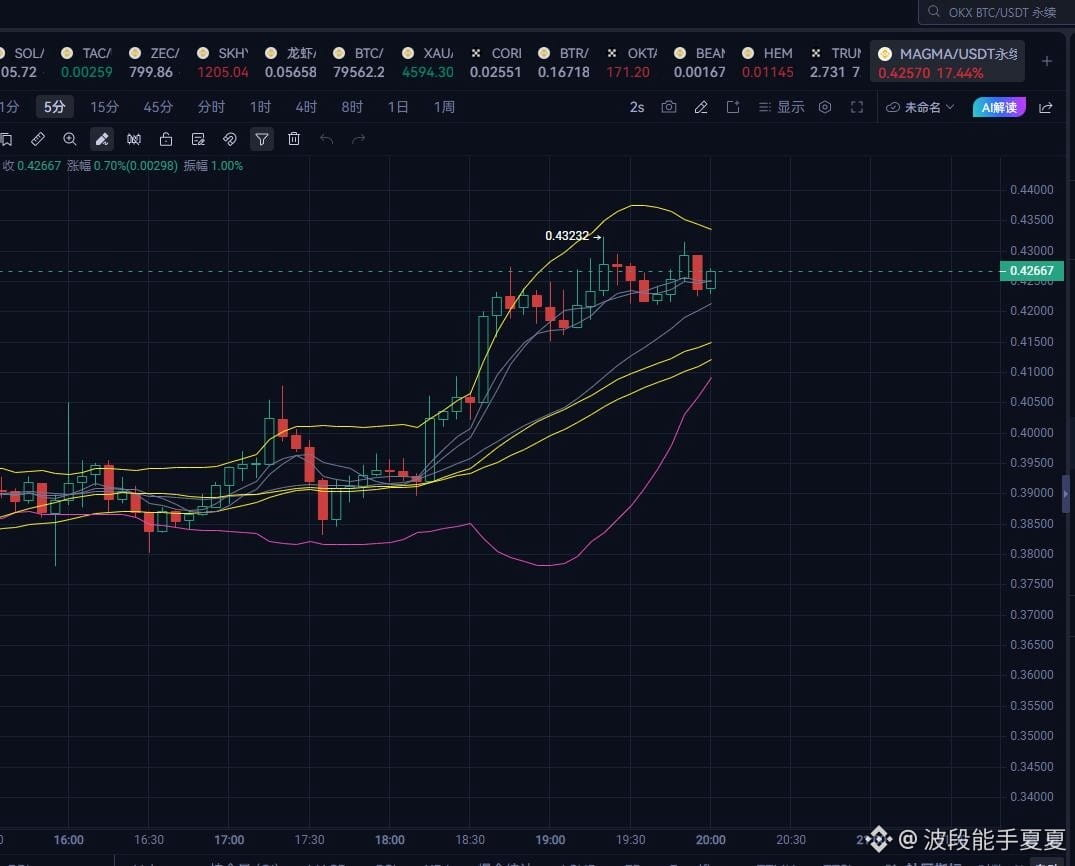Screen dimensions: 1075x866
Task: Open the note edit tool
Action: point(198,139)
